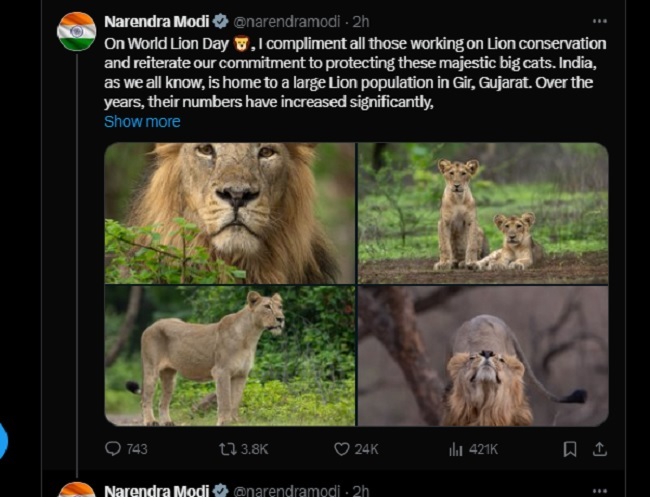Viewport: 650px width, 497px height.
Task: Click the blue verified badge on first tweet
Action: click(222, 20)
